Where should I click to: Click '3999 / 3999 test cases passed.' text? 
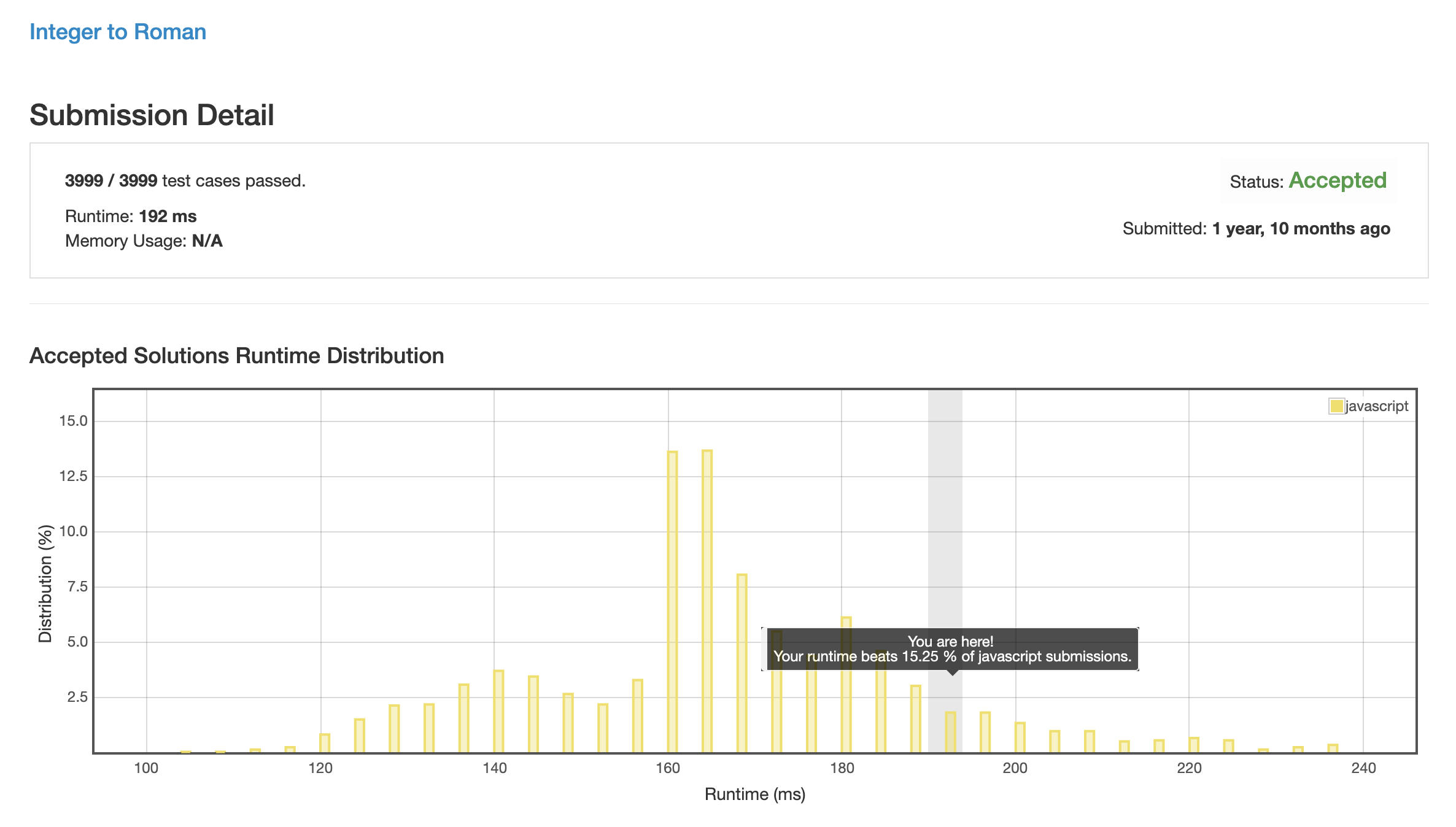click(185, 181)
